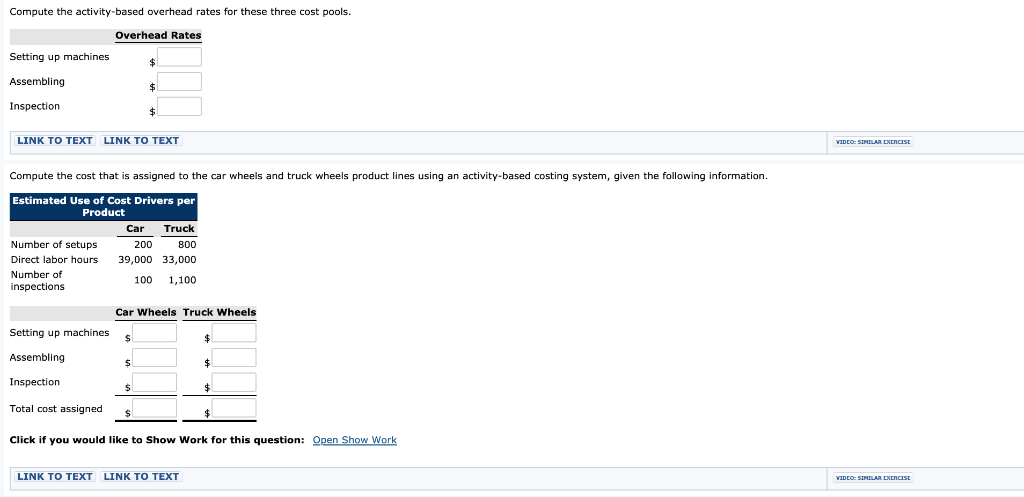1024x497 pixels.
Task: Open the Show Work link
Action: pos(355,440)
